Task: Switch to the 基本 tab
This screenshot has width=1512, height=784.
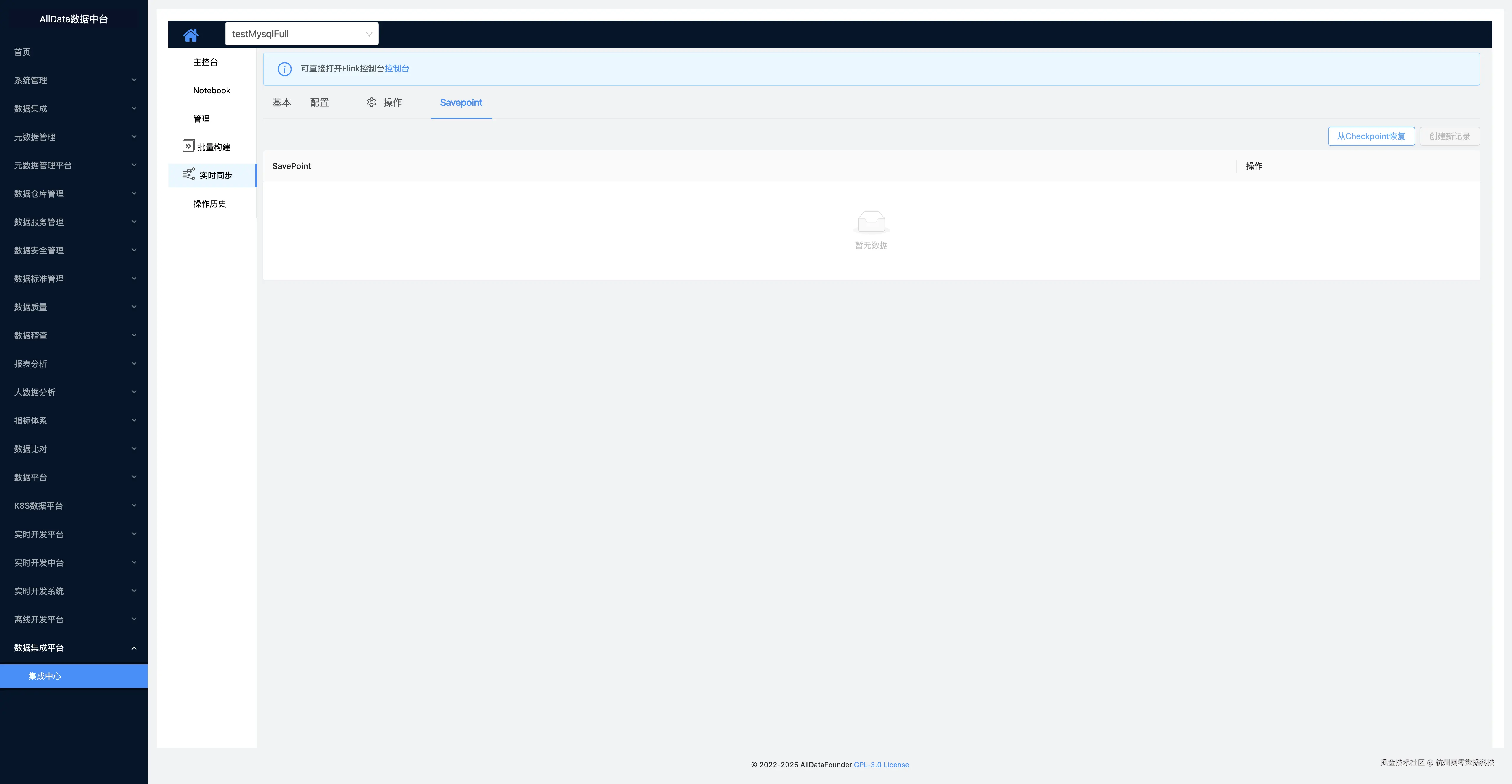Action: [x=281, y=102]
